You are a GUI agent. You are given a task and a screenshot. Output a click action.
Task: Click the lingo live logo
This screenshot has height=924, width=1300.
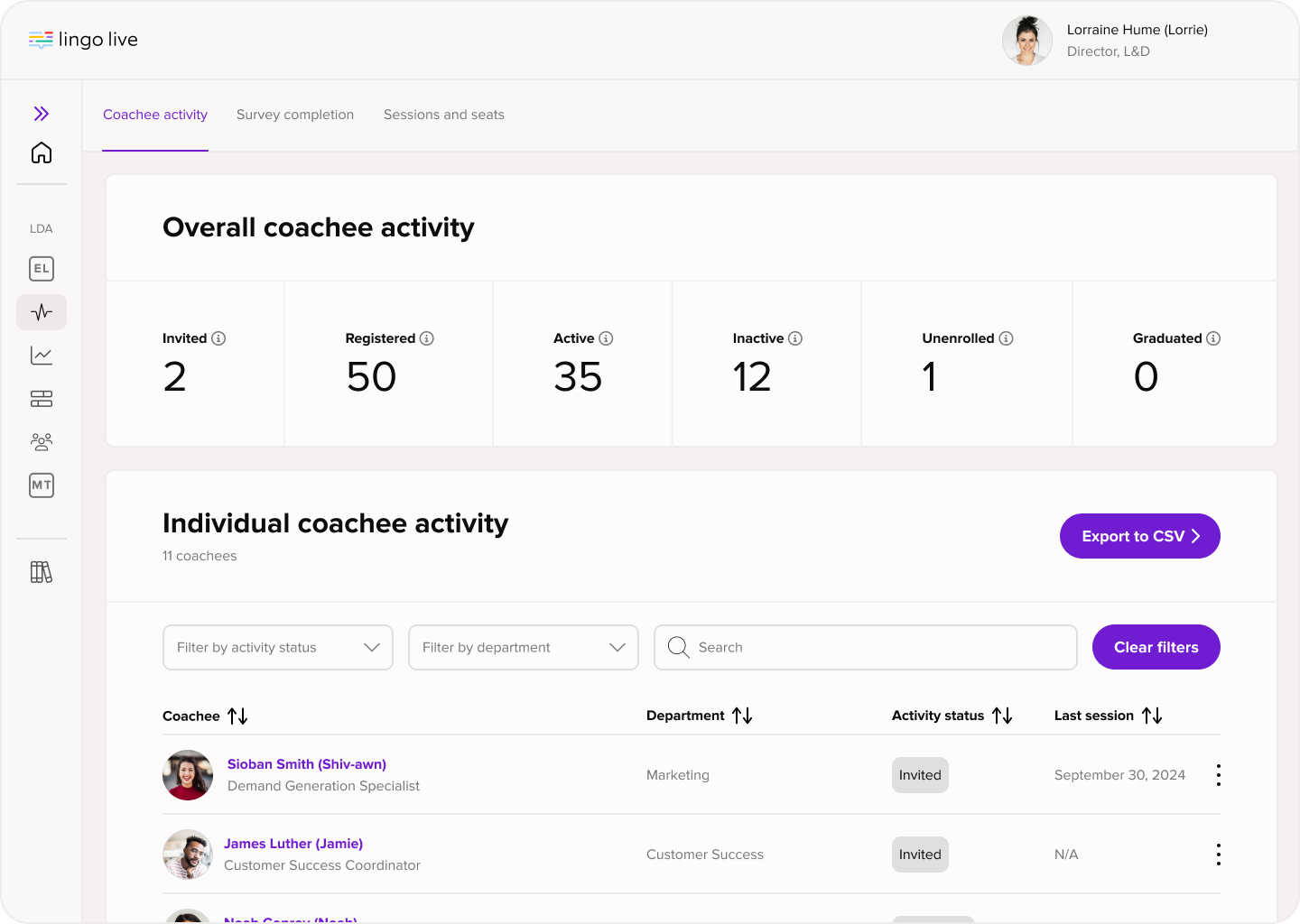click(x=83, y=40)
